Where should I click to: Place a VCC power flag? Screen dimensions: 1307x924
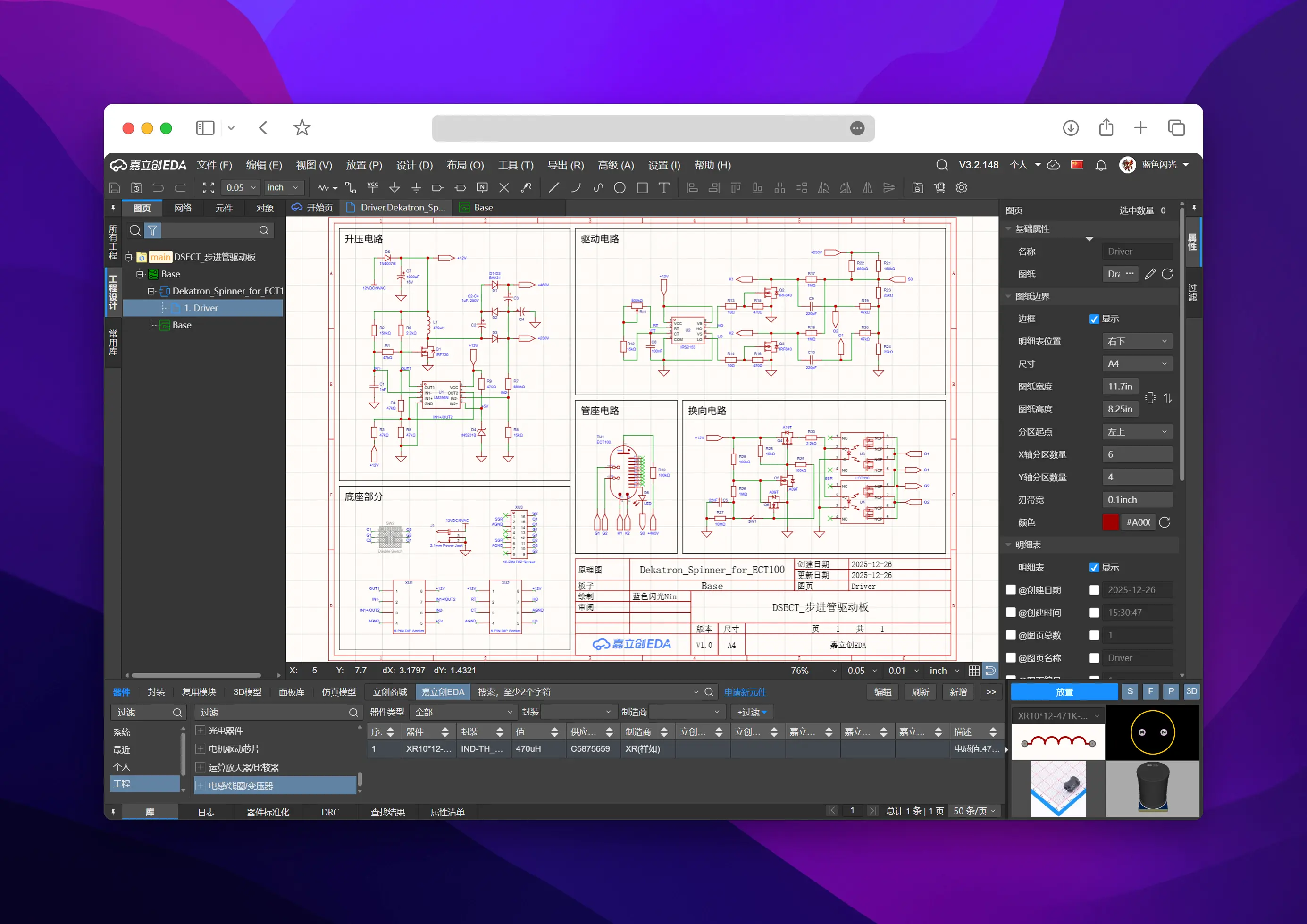(373, 188)
